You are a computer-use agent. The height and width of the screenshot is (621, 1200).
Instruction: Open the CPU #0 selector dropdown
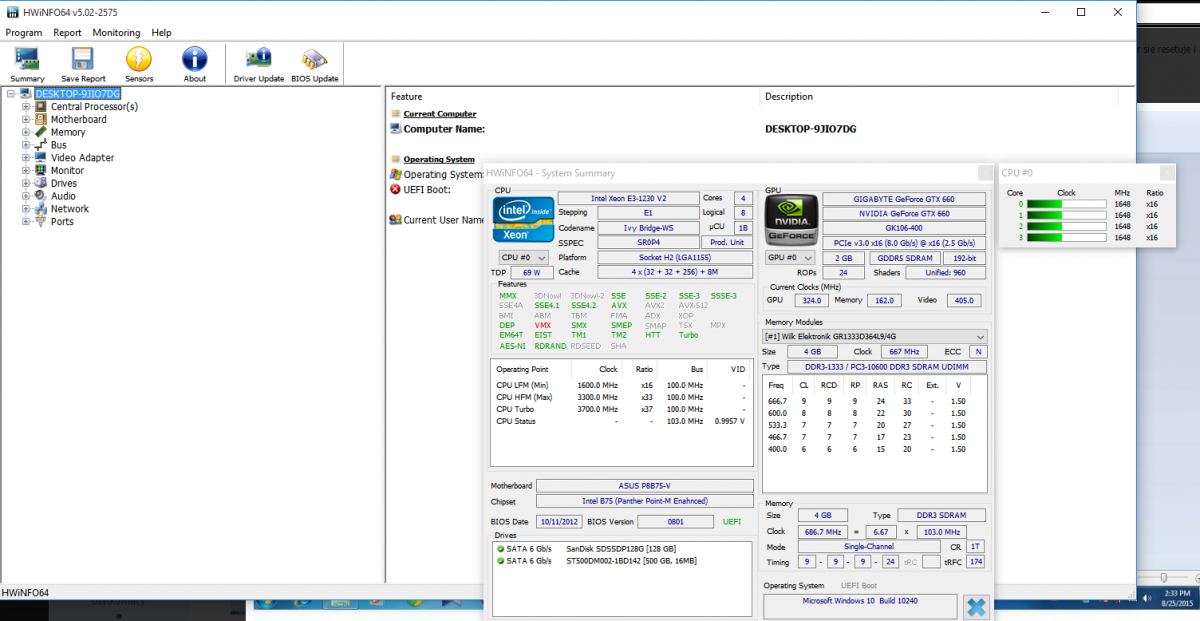coord(523,257)
